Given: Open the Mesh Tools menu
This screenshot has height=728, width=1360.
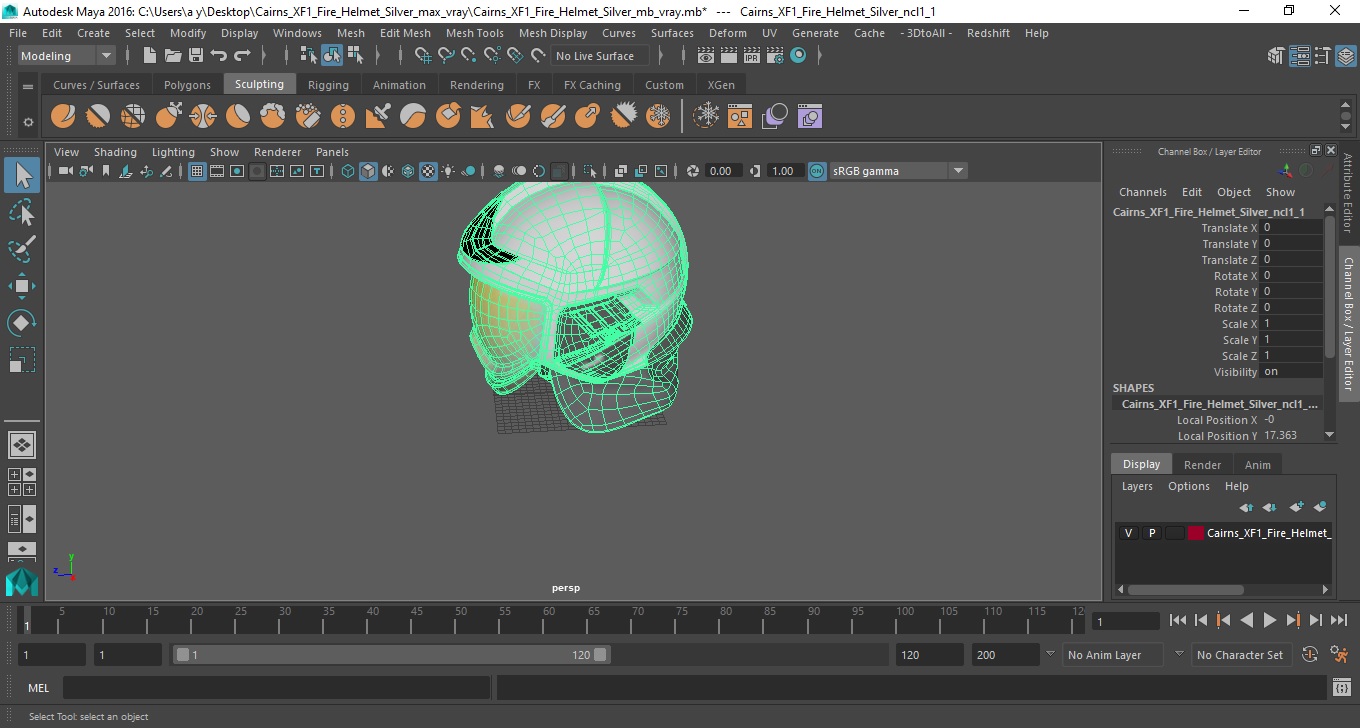Looking at the screenshot, I should pyautogui.click(x=474, y=33).
